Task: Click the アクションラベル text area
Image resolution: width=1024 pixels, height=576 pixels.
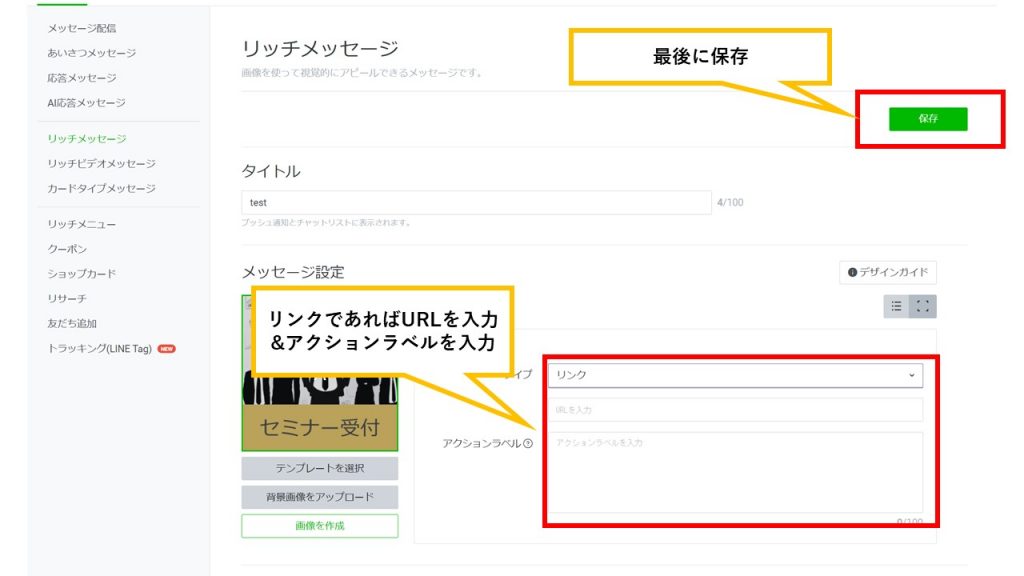Action: pos(735,472)
